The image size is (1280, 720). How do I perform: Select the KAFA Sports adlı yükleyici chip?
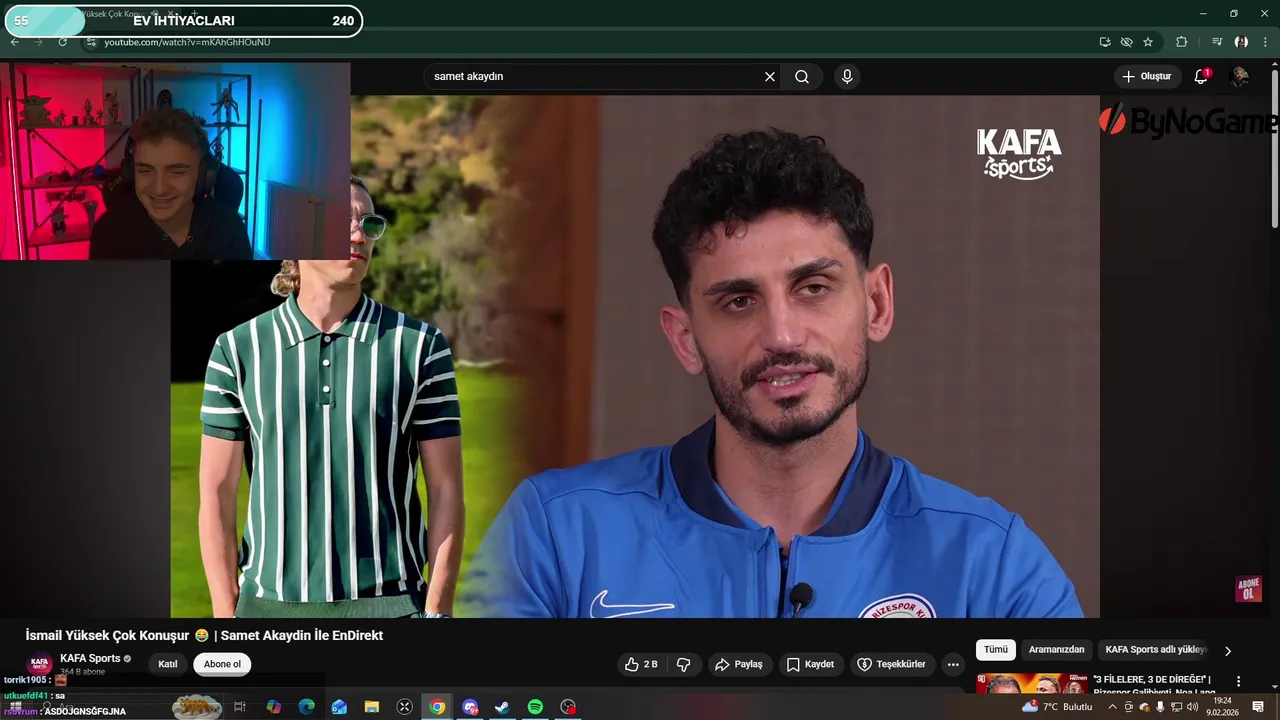pyautogui.click(x=1156, y=649)
